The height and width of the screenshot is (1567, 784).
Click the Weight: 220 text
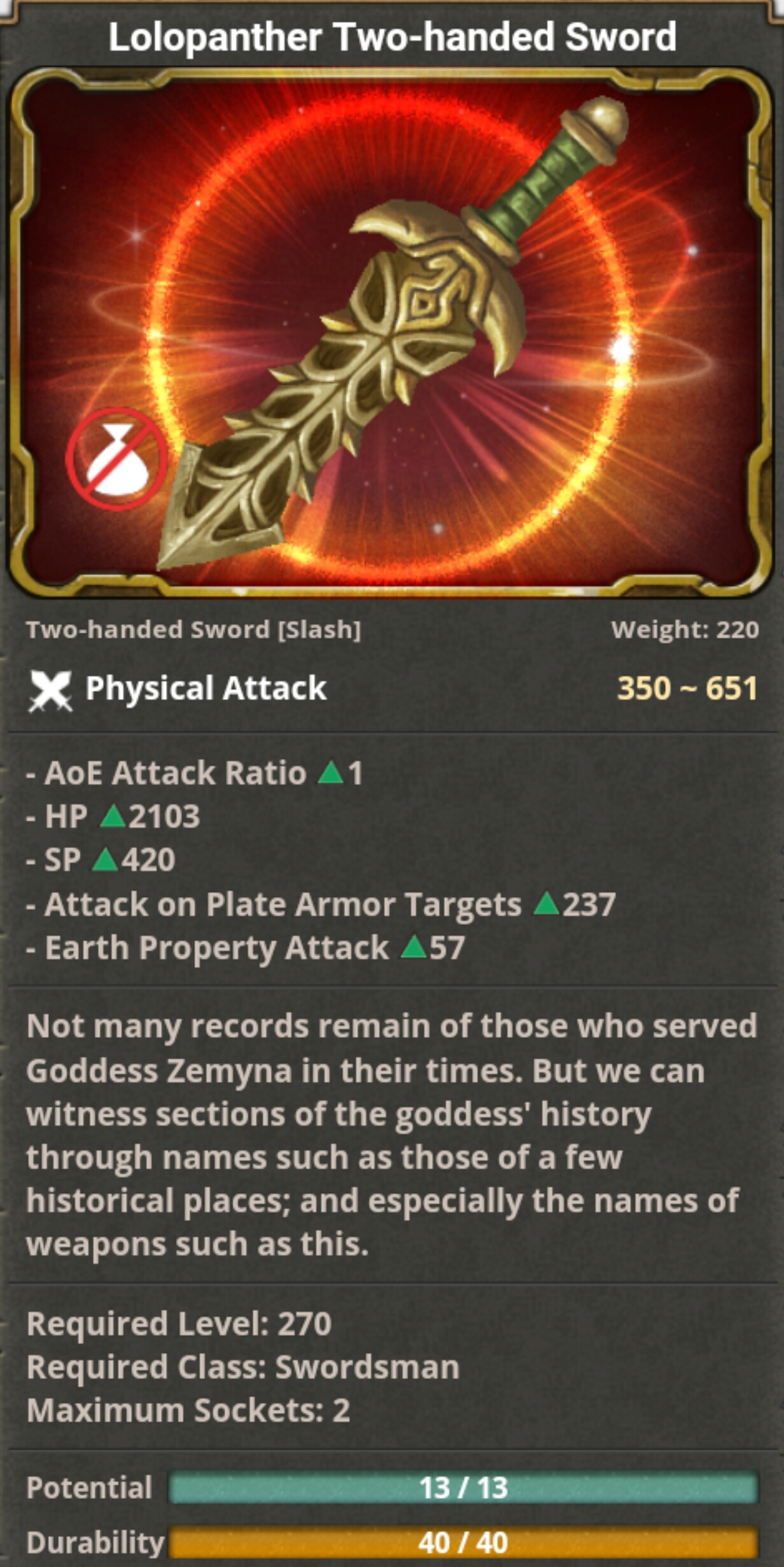pos(685,629)
